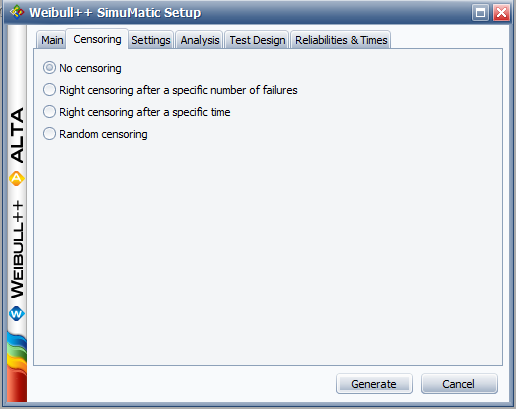Click the vertical ALTA text on sidebar
This screenshot has width=516, height=409.
17,135
